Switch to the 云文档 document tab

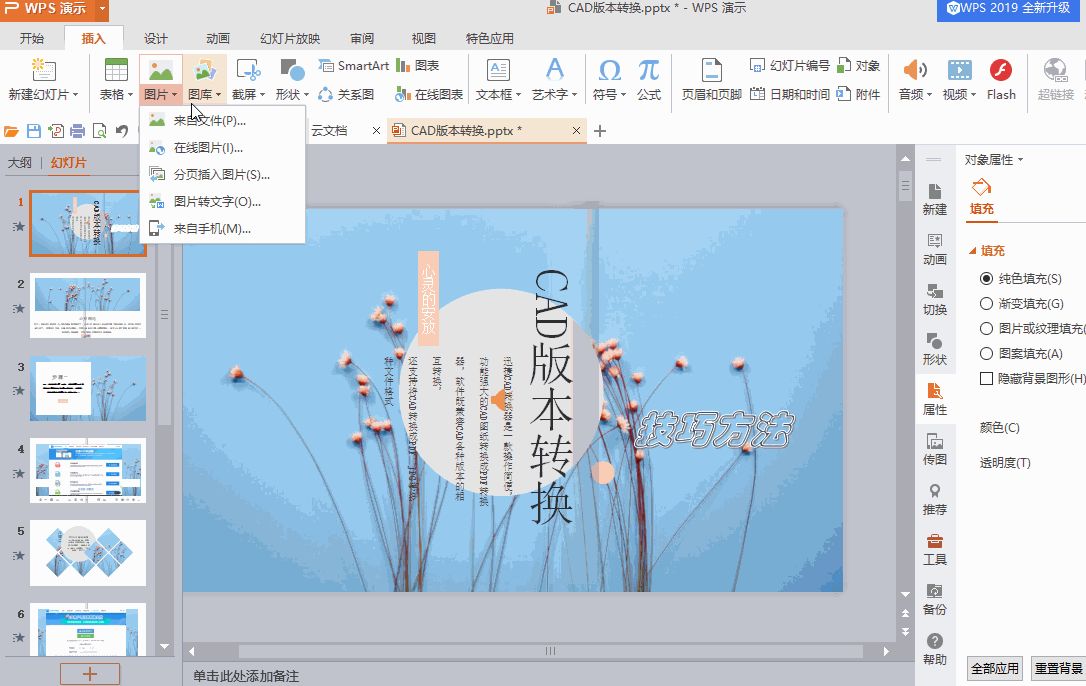click(x=329, y=130)
